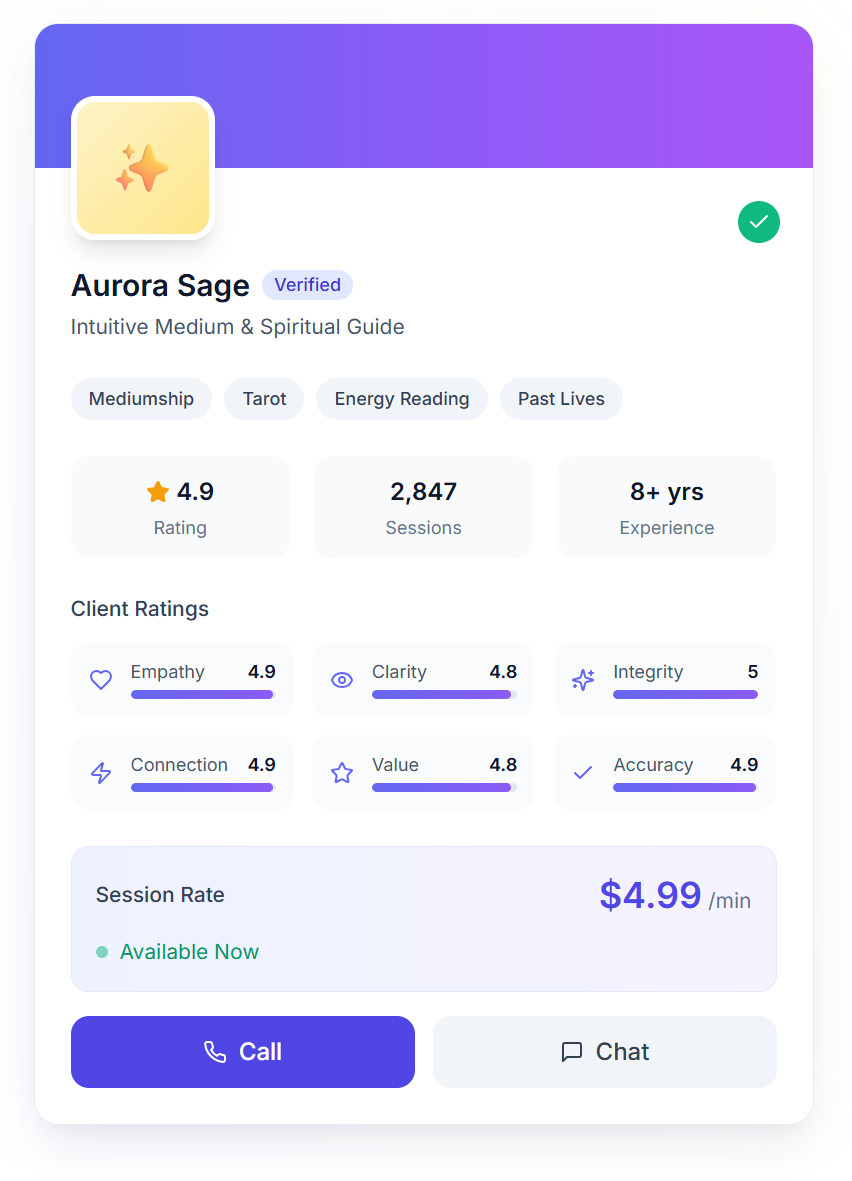The width and height of the screenshot is (852, 1181).
Task: Click the checkmark icon beside Accuracy
Action: 583,773
